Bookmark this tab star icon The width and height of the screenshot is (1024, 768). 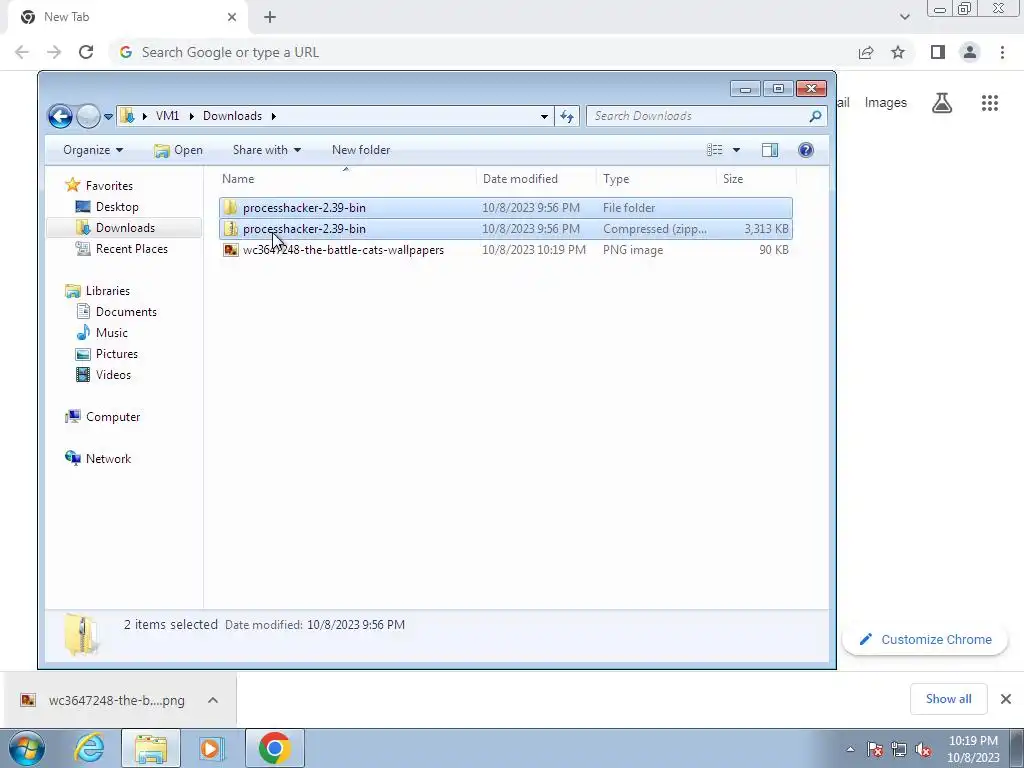(x=898, y=52)
